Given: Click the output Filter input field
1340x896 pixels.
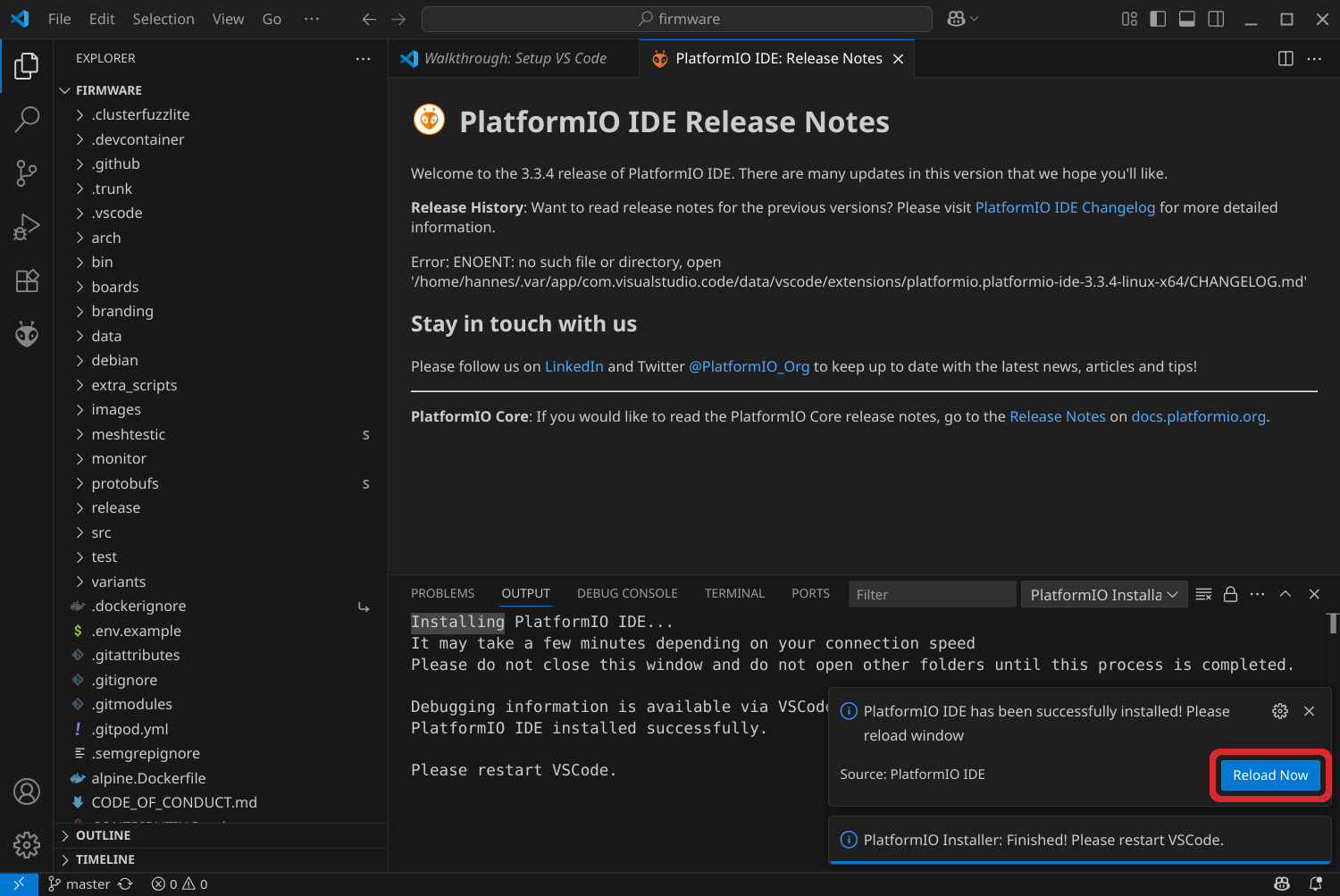Looking at the screenshot, I should click(931, 595).
